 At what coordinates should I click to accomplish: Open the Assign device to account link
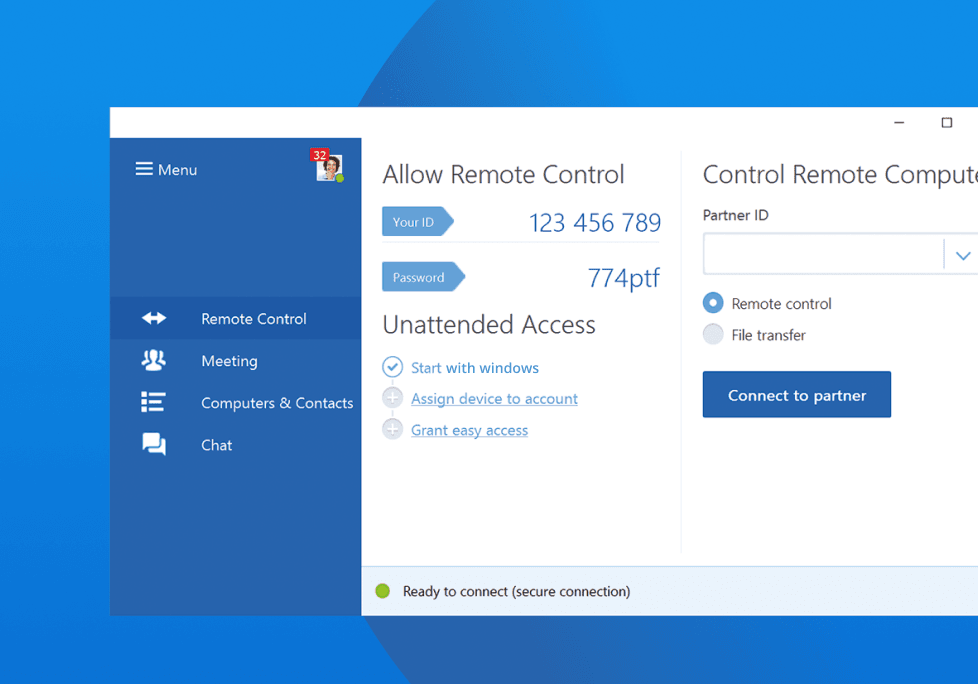tap(494, 399)
